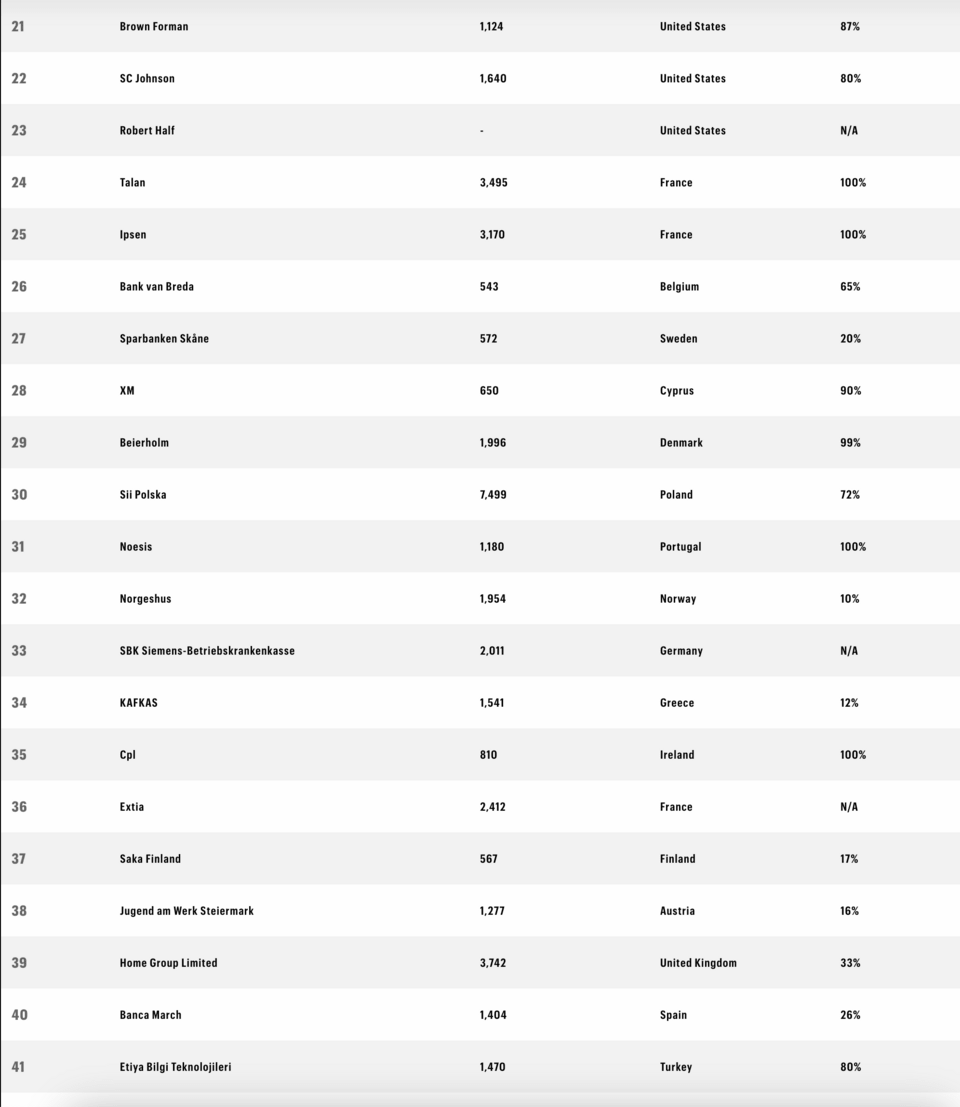The height and width of the screenshot is (1107, 960).
Task: Click Etiya Bilgi Teknolojileri company name
Action: click(x=175, y=1067)
